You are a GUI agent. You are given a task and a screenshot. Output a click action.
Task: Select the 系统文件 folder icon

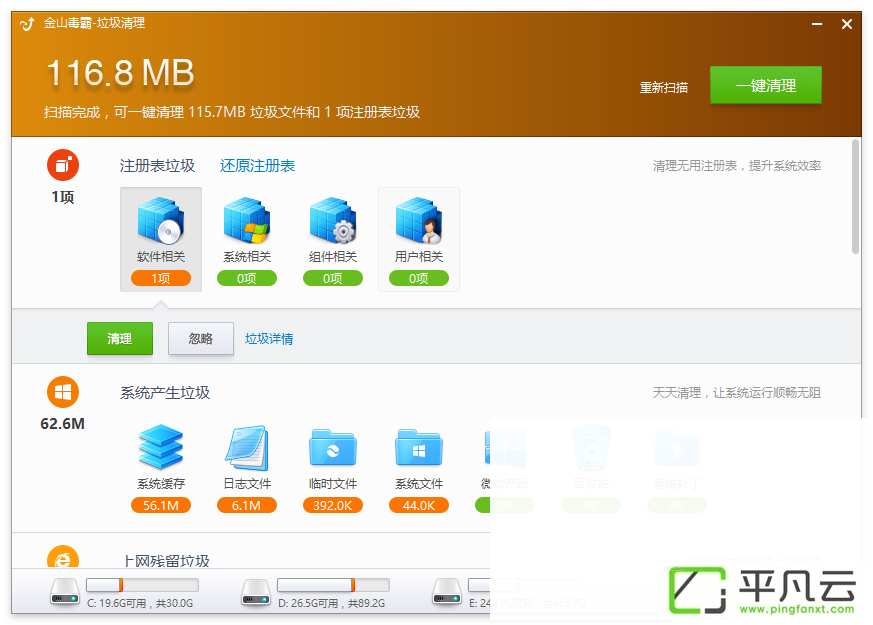coord(419,447)
